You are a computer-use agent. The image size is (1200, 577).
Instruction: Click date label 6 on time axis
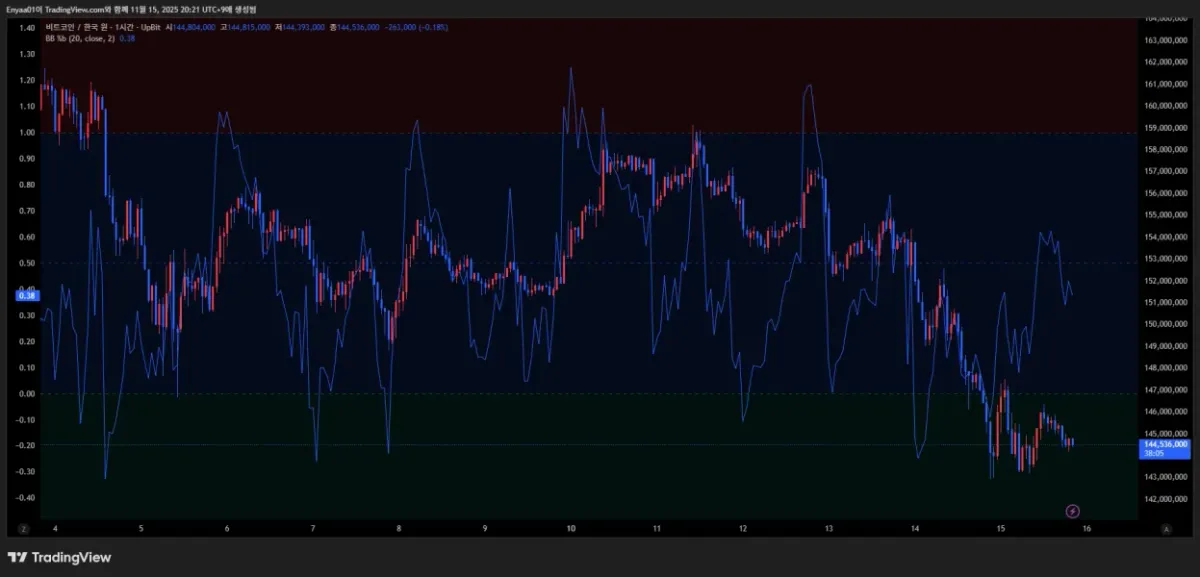227,527
